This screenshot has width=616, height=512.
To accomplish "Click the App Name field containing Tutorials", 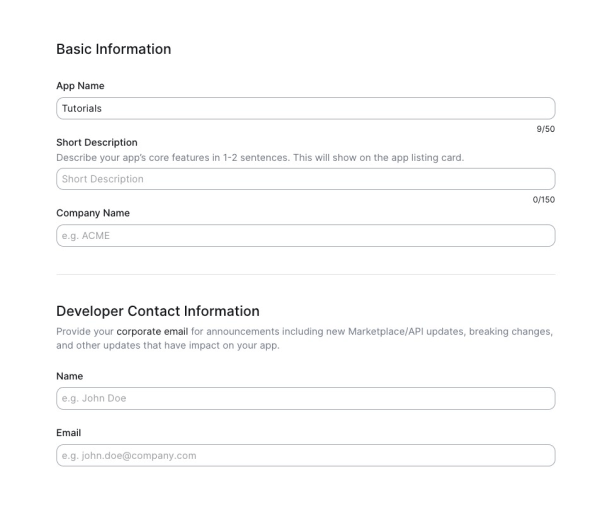I will coord(305,108).
